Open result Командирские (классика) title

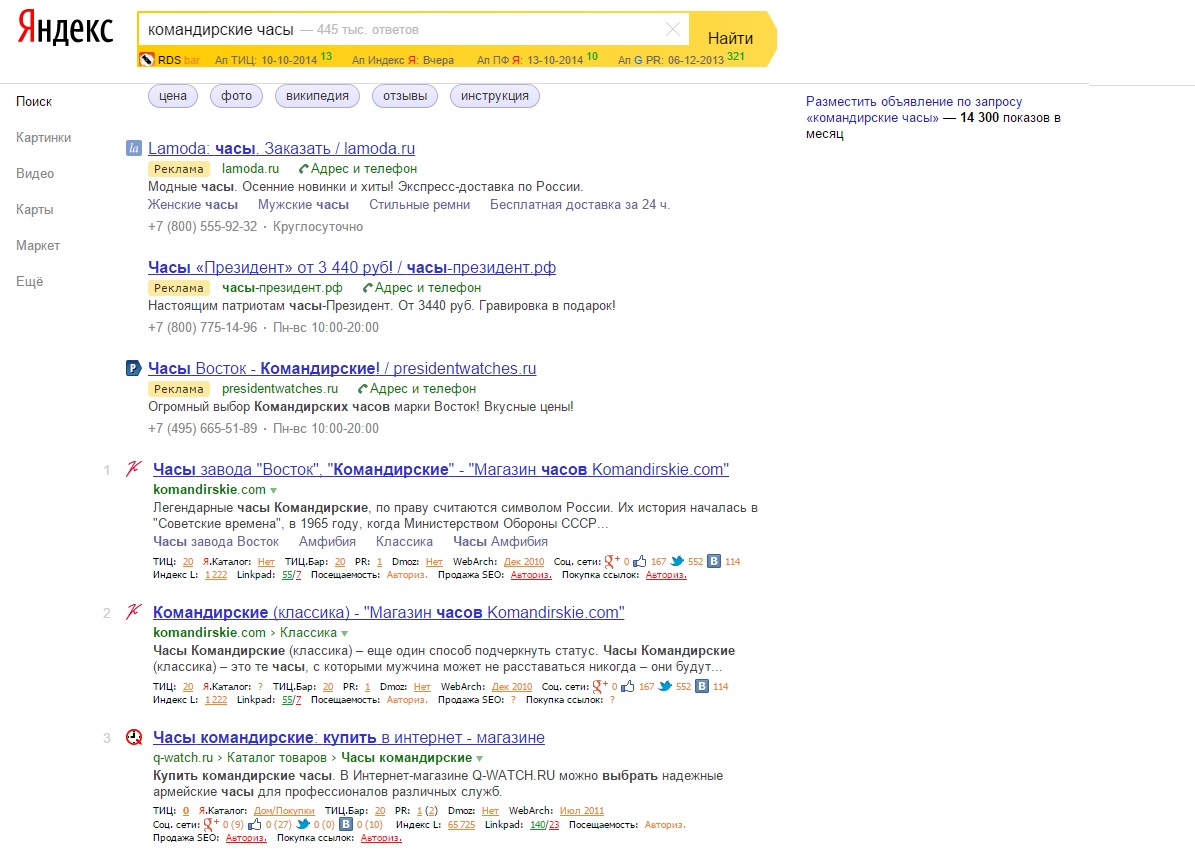pos(389,612)
